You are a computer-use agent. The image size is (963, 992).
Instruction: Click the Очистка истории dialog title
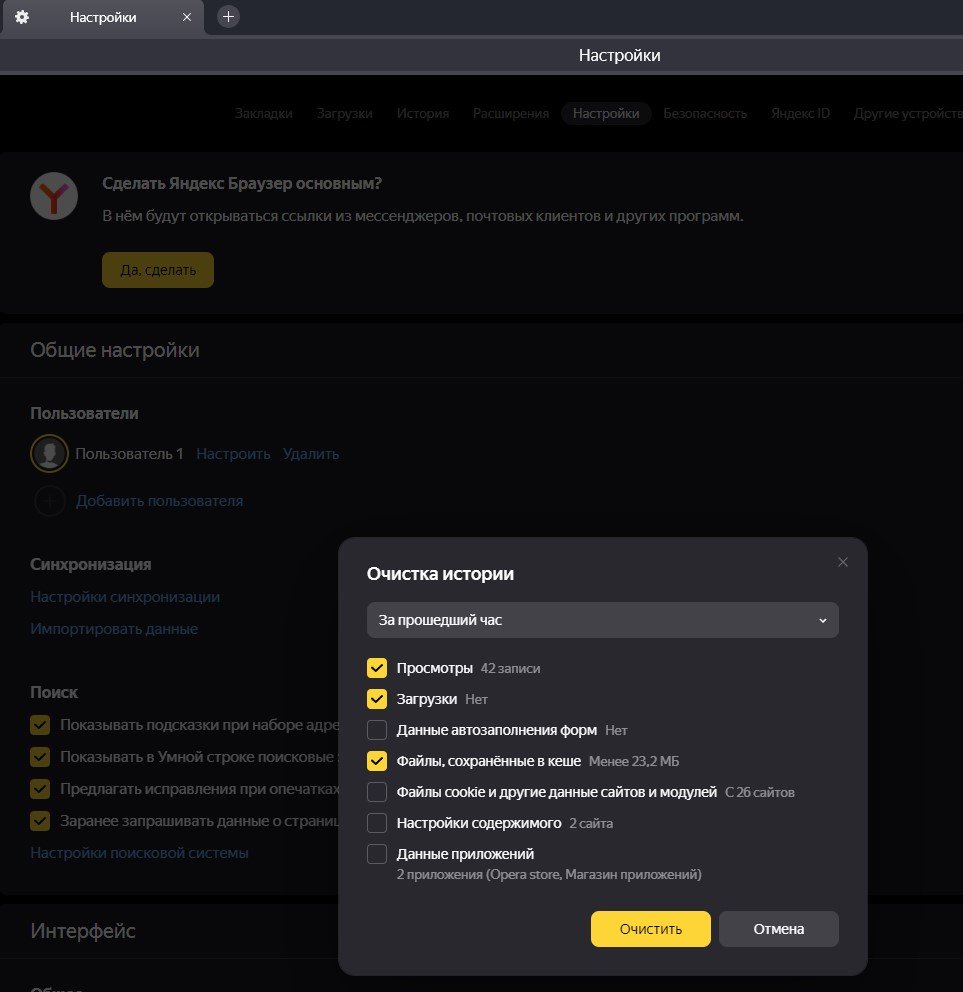coord(440,574)
